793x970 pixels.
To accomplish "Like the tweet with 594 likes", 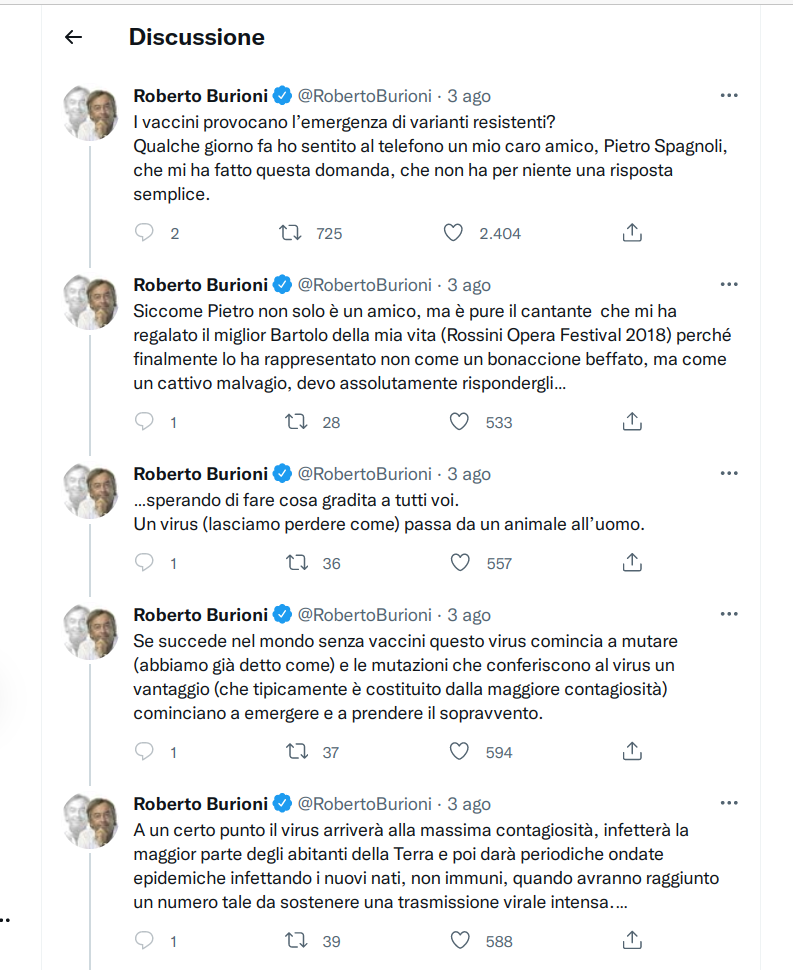I will 459,752.
